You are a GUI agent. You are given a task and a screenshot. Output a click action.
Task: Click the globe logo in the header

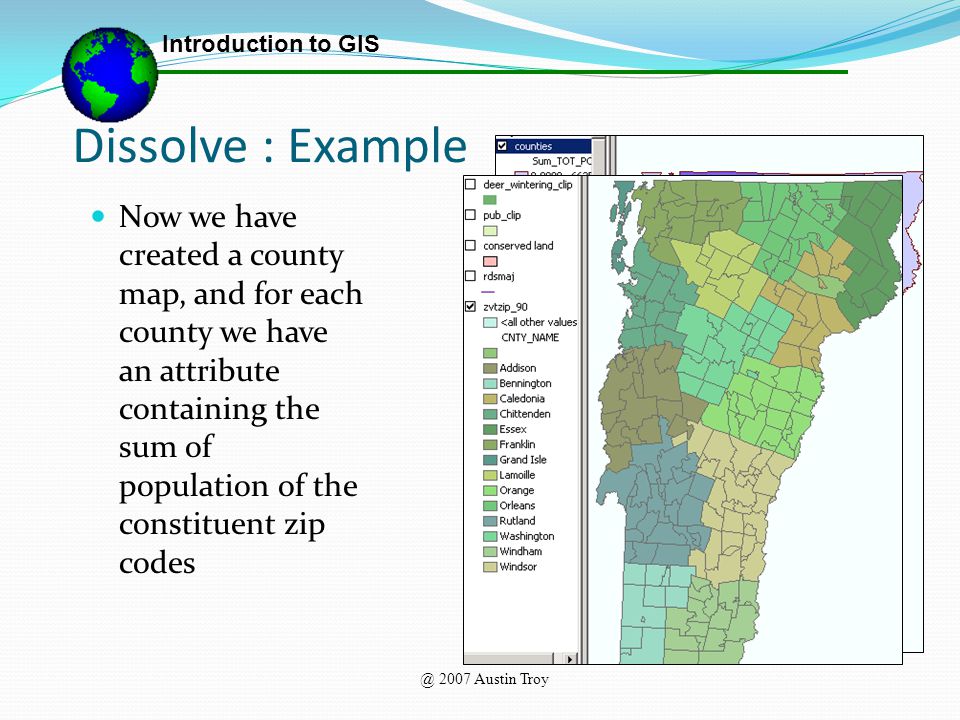point(110,74)
